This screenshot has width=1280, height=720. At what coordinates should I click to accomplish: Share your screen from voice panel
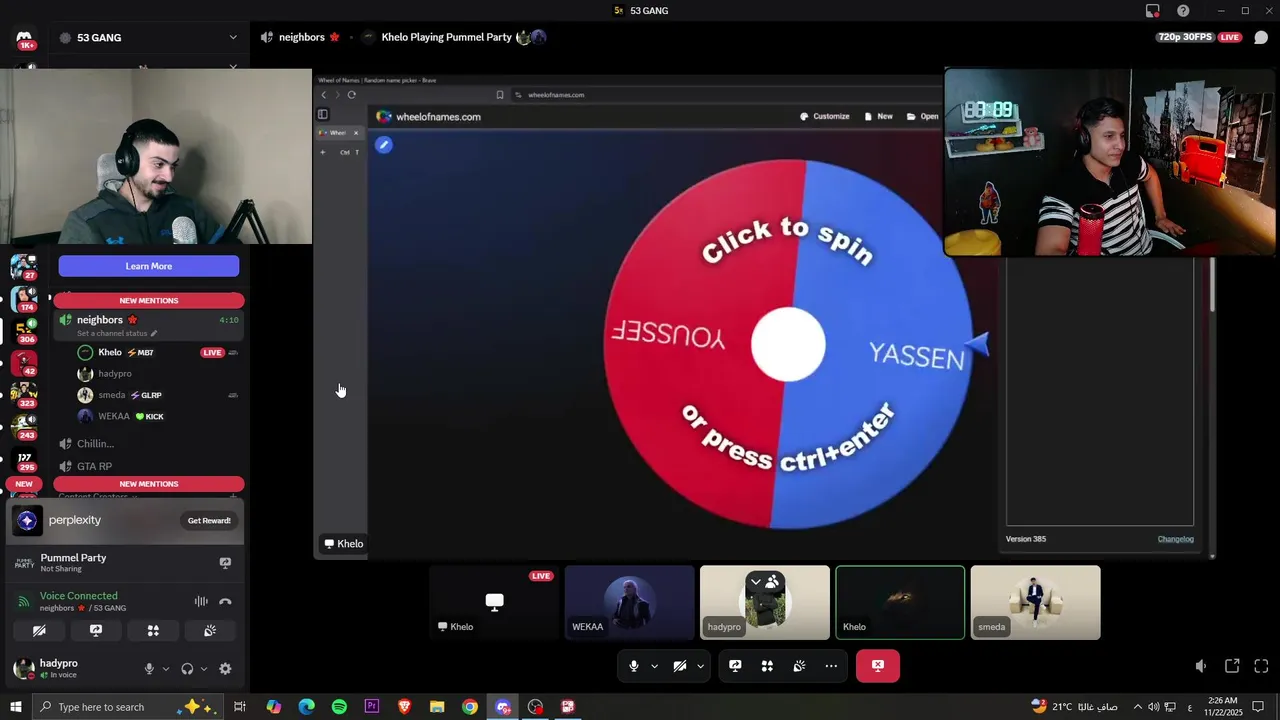[x=96, y=631]
